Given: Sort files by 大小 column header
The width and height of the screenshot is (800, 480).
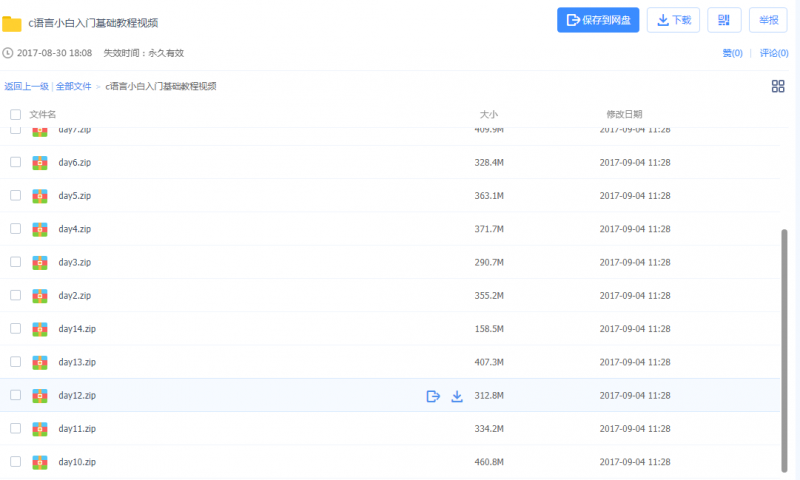Looking at the screenshot, I should [488, 115].
